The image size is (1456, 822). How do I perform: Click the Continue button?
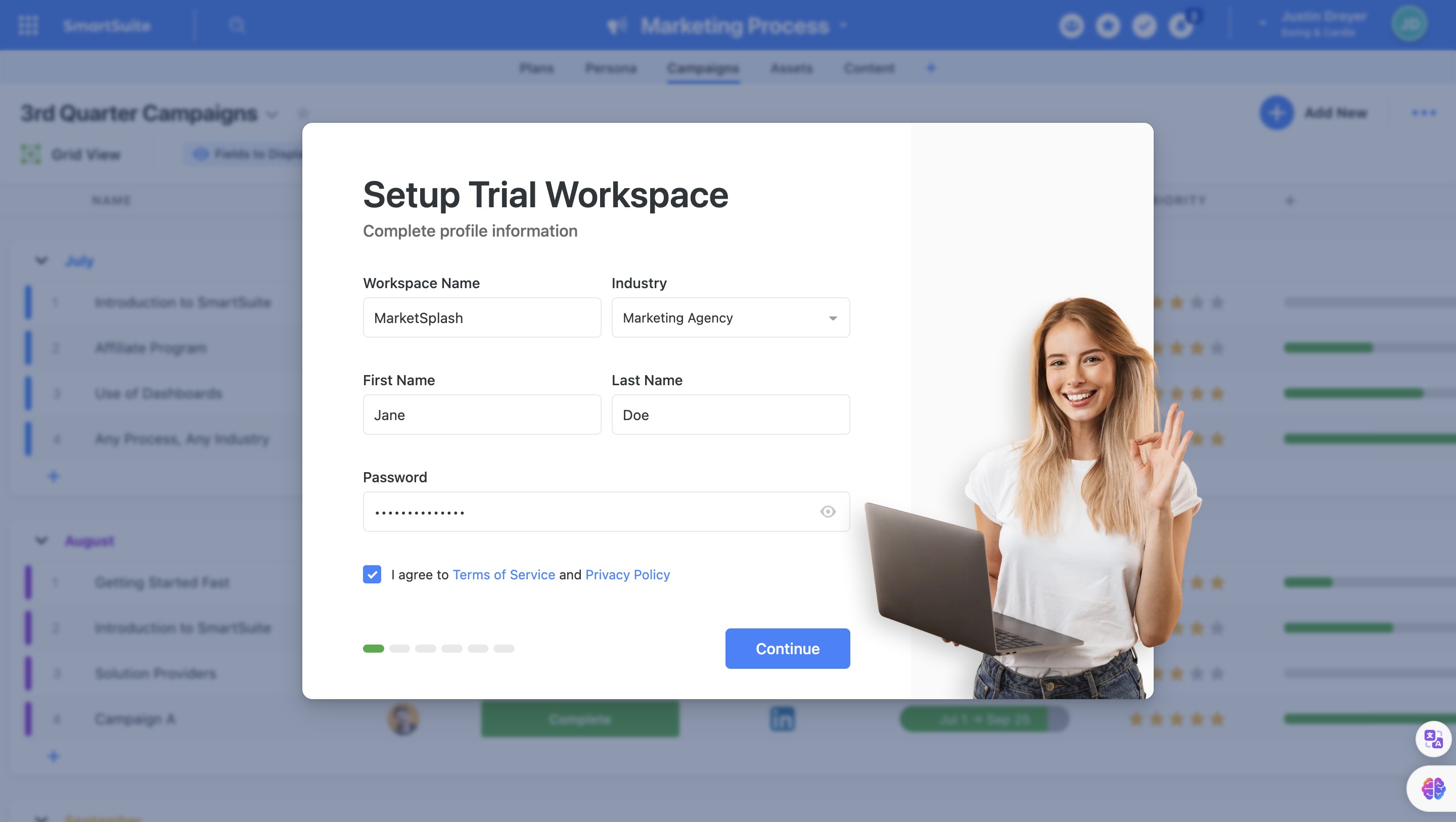[x=787, y=649]
